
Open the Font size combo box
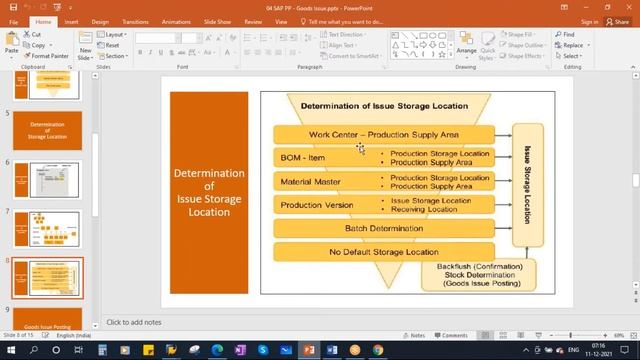pyautogui.click(x=192, y=38)
